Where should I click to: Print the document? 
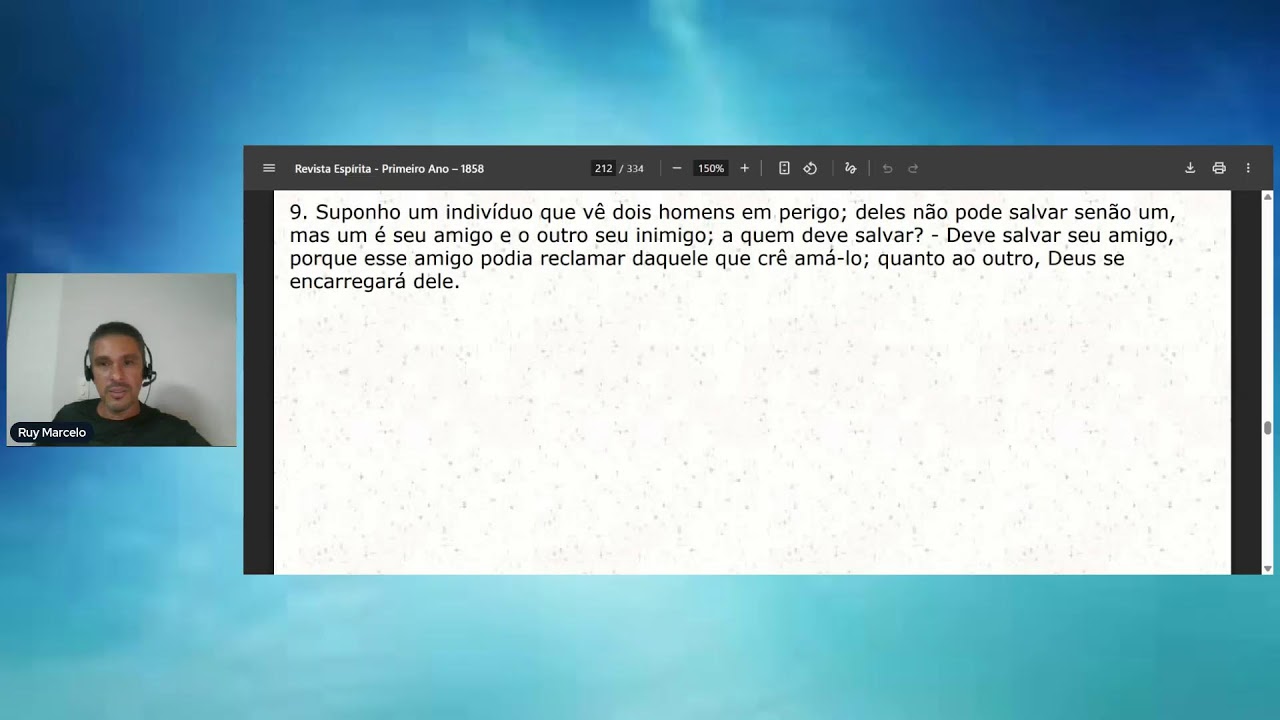1219,168
